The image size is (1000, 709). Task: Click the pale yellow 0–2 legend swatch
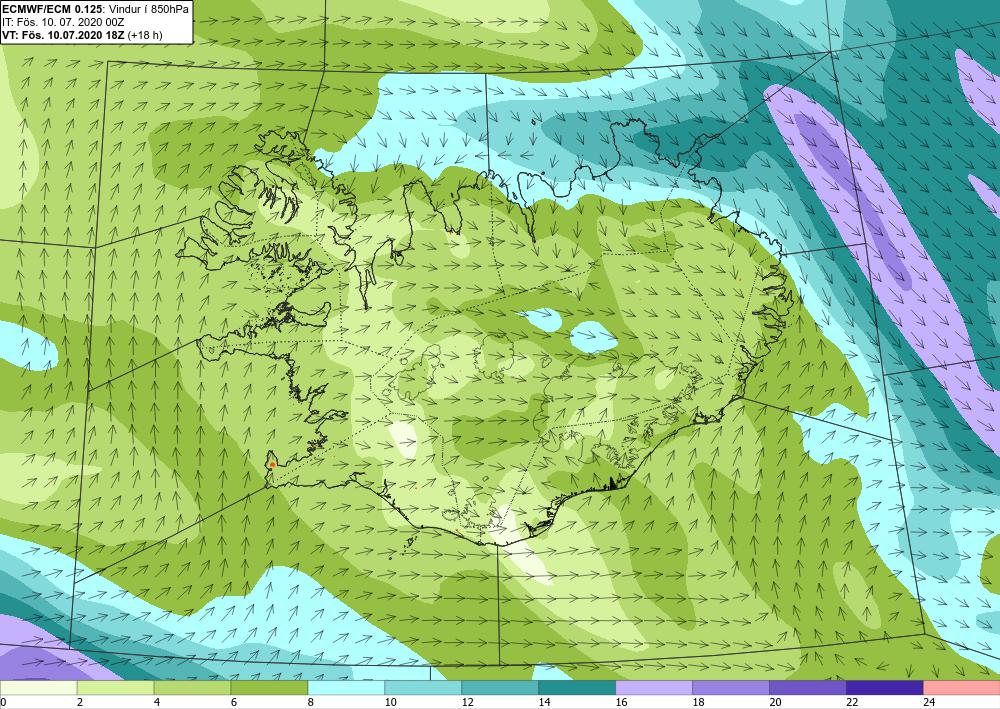38,688
